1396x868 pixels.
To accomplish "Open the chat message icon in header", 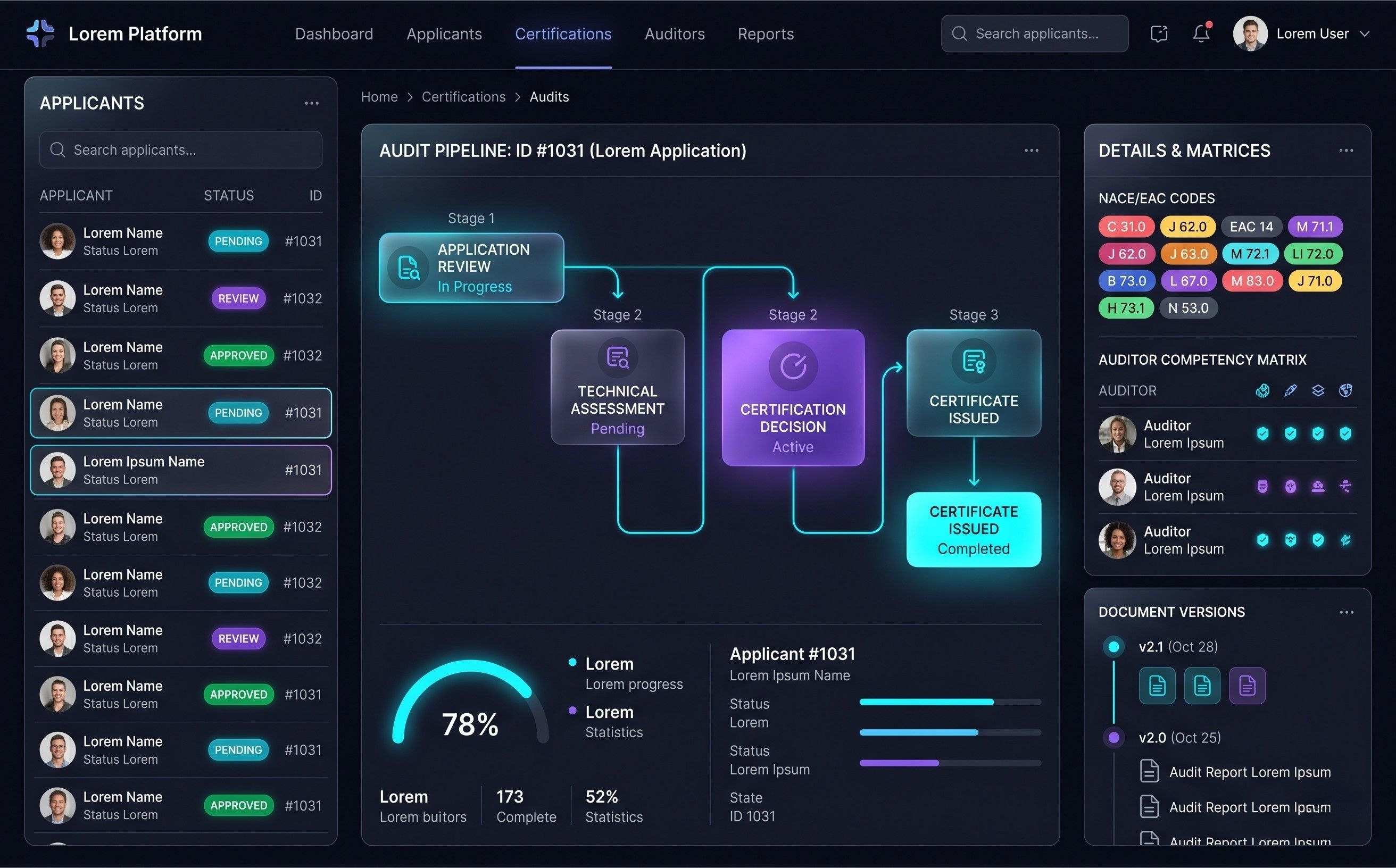I will 1159,34.
